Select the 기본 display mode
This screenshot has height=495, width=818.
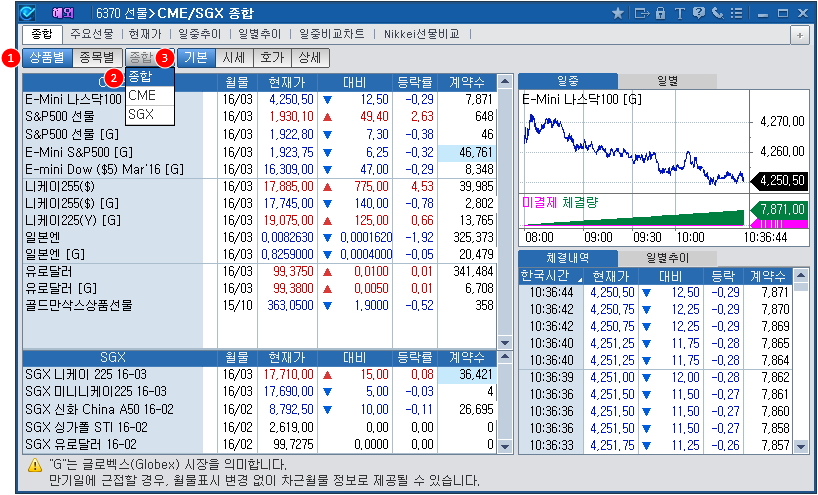(x=196, y=57)
